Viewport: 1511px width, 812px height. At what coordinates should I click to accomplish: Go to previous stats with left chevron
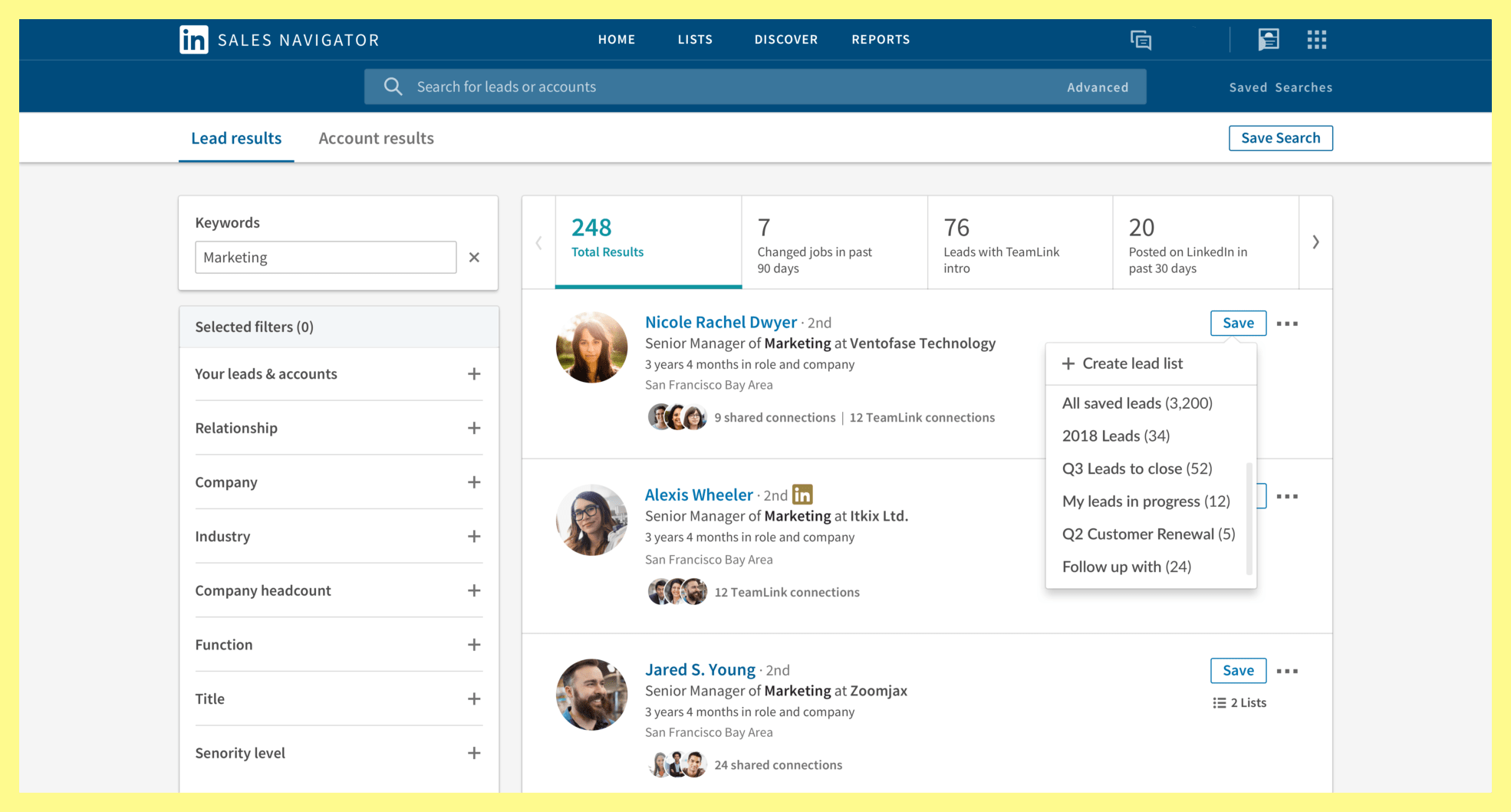click(538, 242)
